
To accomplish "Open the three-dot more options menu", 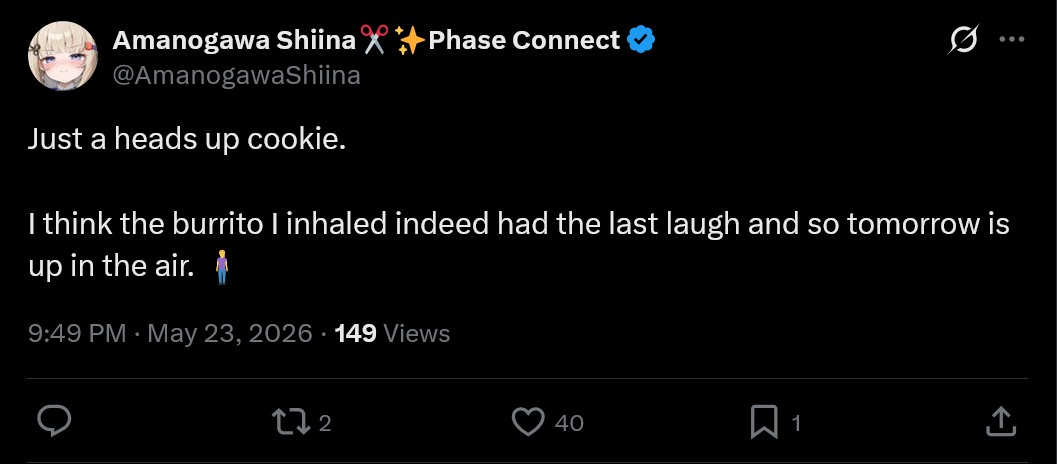I will (1012, 40).
